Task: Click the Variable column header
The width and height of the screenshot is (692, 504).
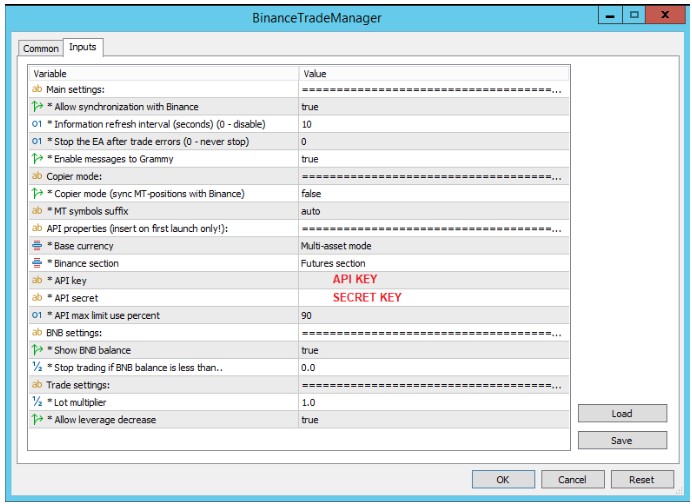Action: (164, 74)
